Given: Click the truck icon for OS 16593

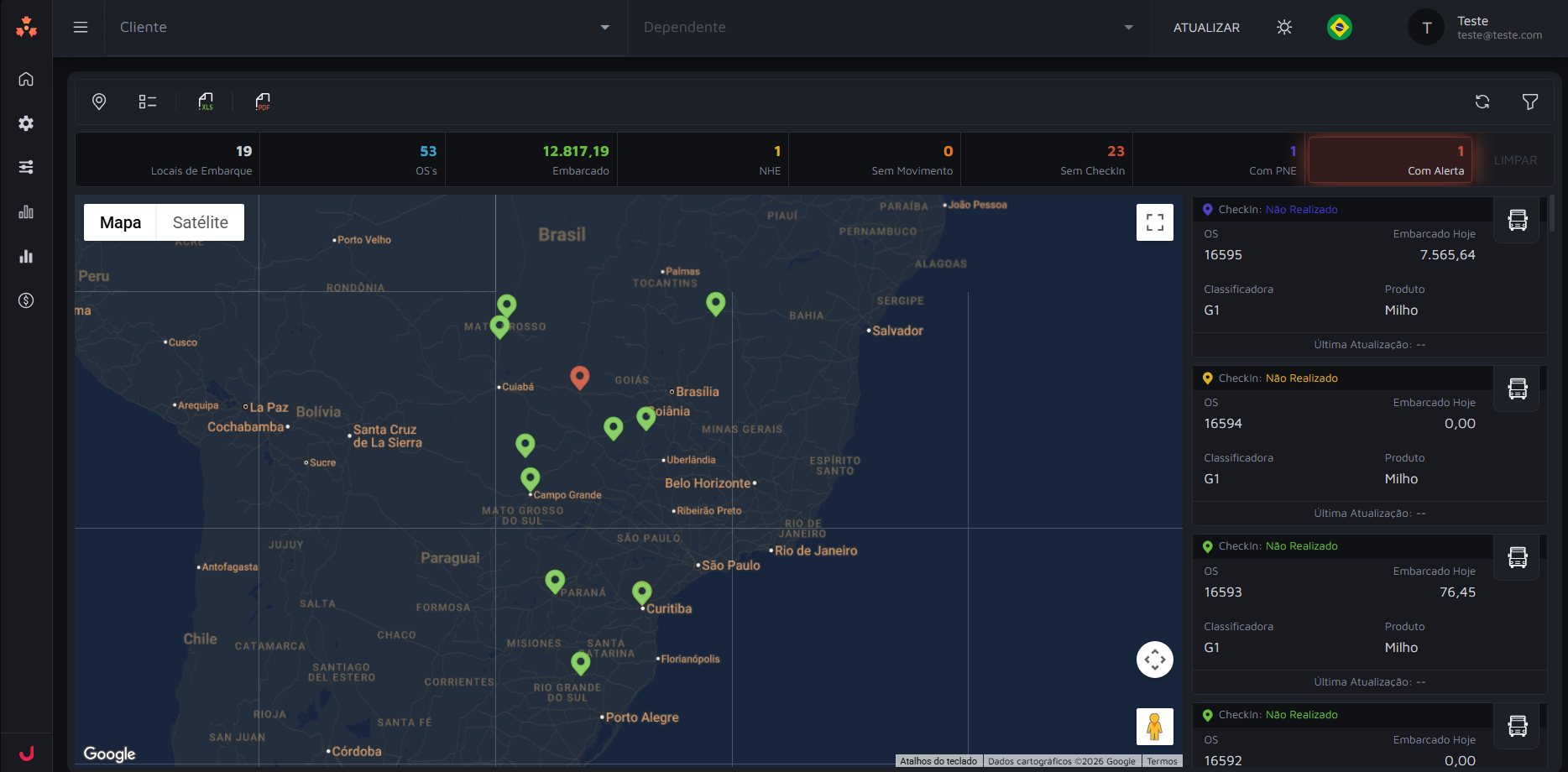Looking at the screenshot, I should pyautogui.click(x=1517, y=557).
